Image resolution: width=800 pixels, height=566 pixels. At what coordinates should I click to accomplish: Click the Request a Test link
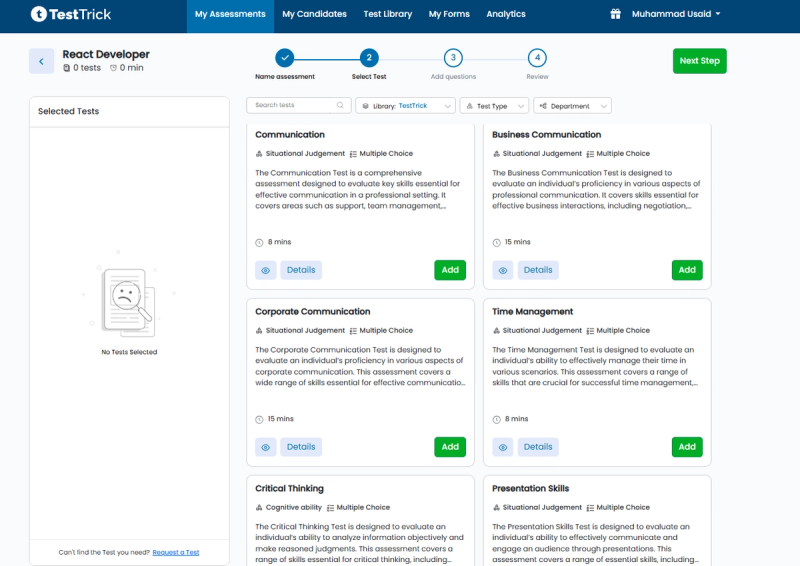(176, 552)
